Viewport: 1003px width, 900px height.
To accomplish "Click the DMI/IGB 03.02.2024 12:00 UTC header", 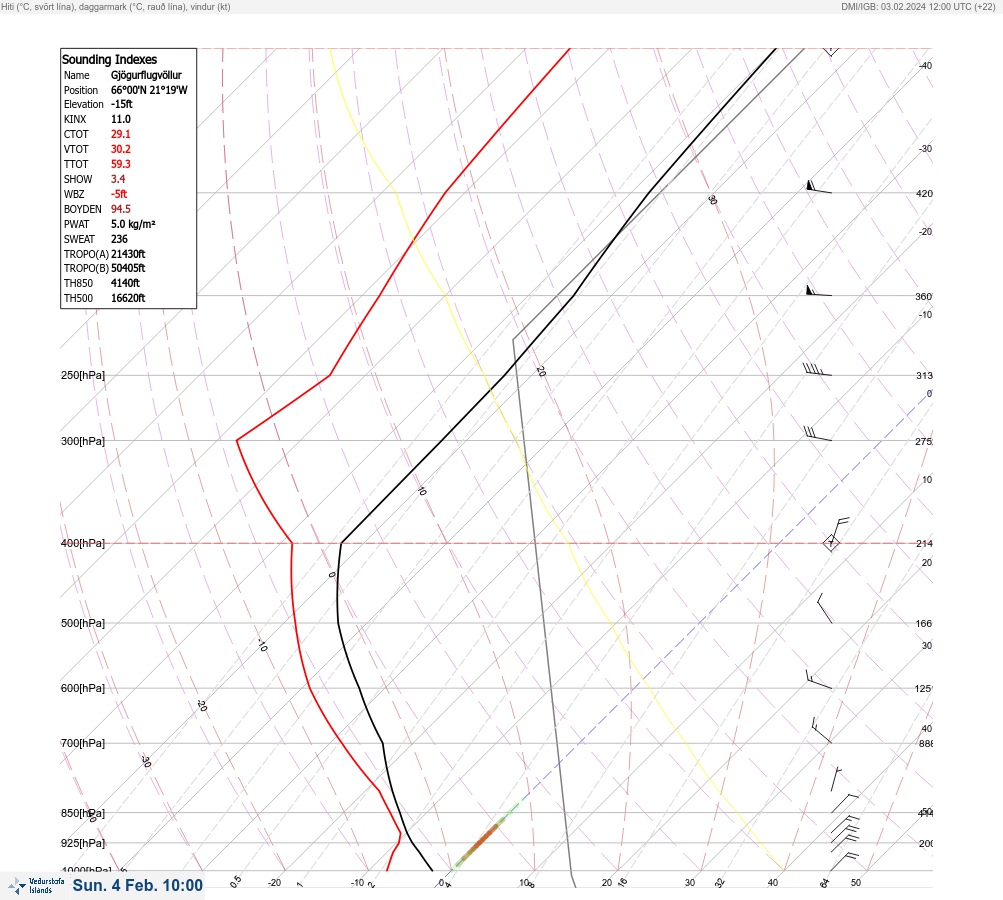I will click(919, 6).
